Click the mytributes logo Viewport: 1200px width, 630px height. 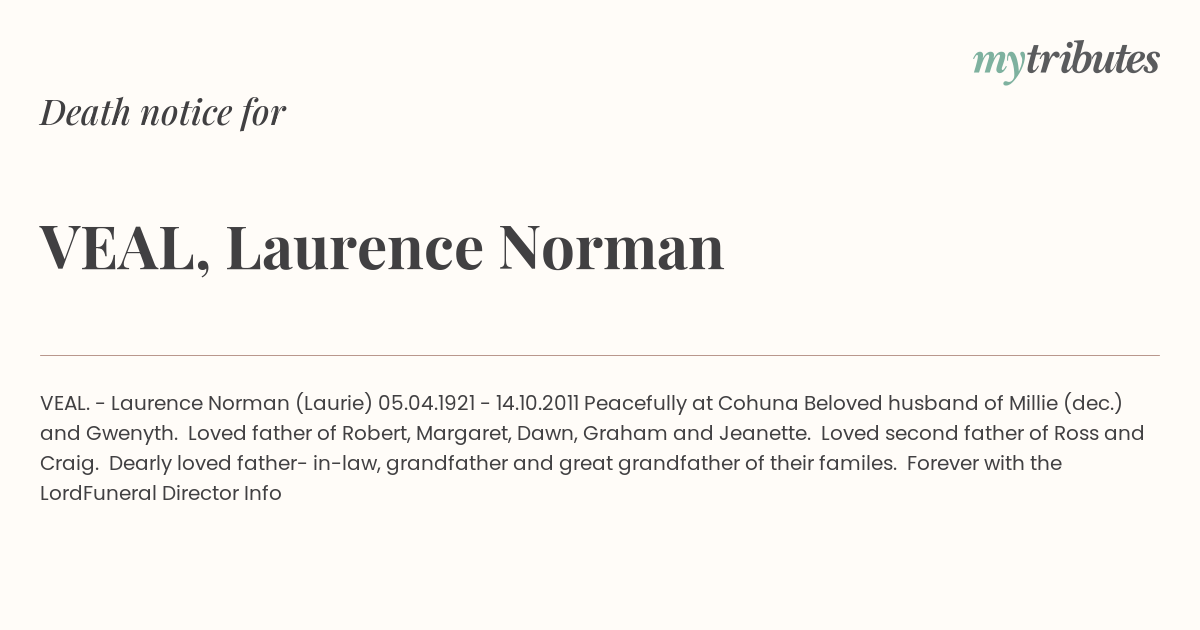coord(1066,61)
